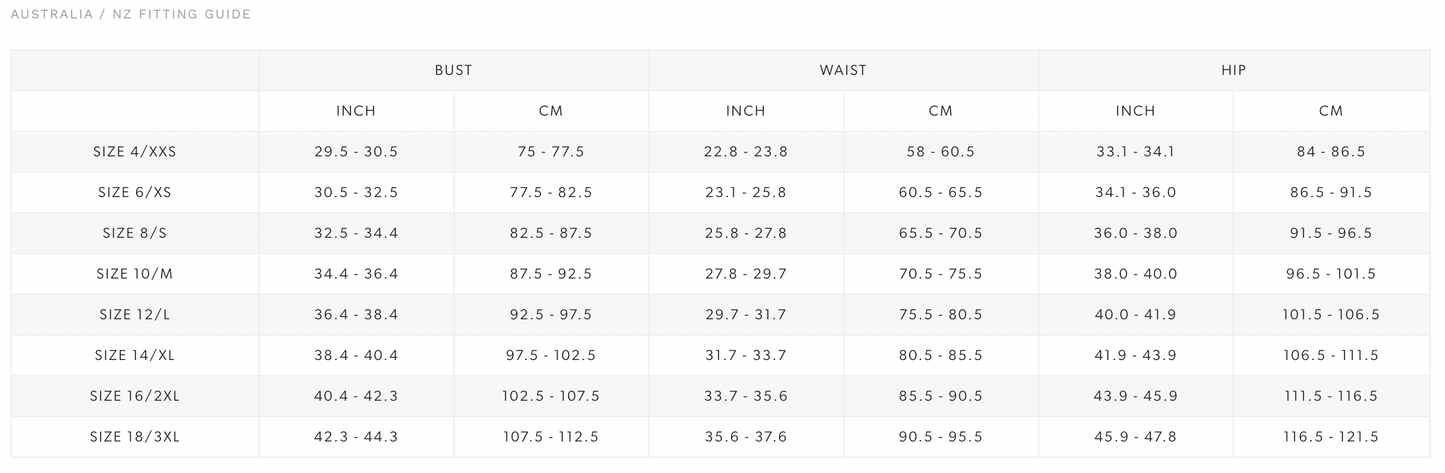Click waist cm cell 70.5 - 75.5

(x=941, y=273)
